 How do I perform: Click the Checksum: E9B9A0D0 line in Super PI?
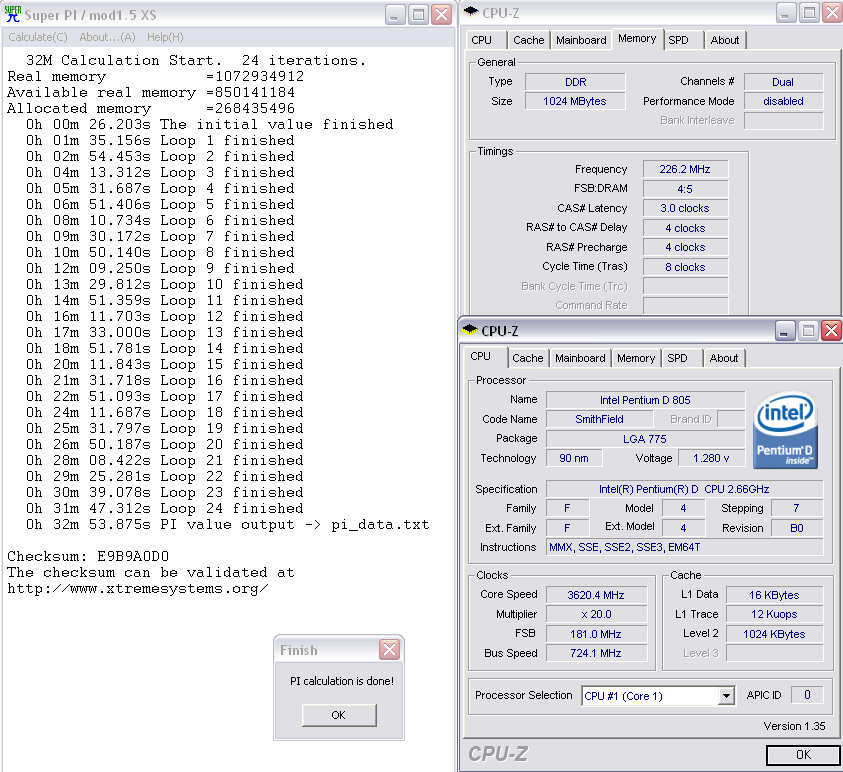click(x=88, y=556)
